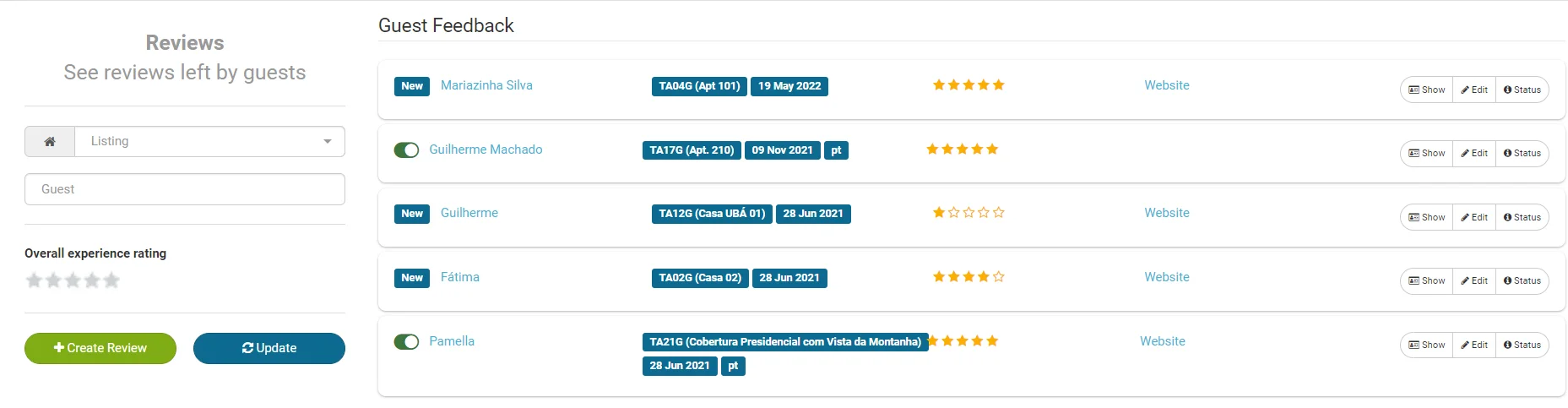The height and width of the screenshot is (408, 1568).
Task: Click Show for Fátima's review
Action: click(1427, 281)
